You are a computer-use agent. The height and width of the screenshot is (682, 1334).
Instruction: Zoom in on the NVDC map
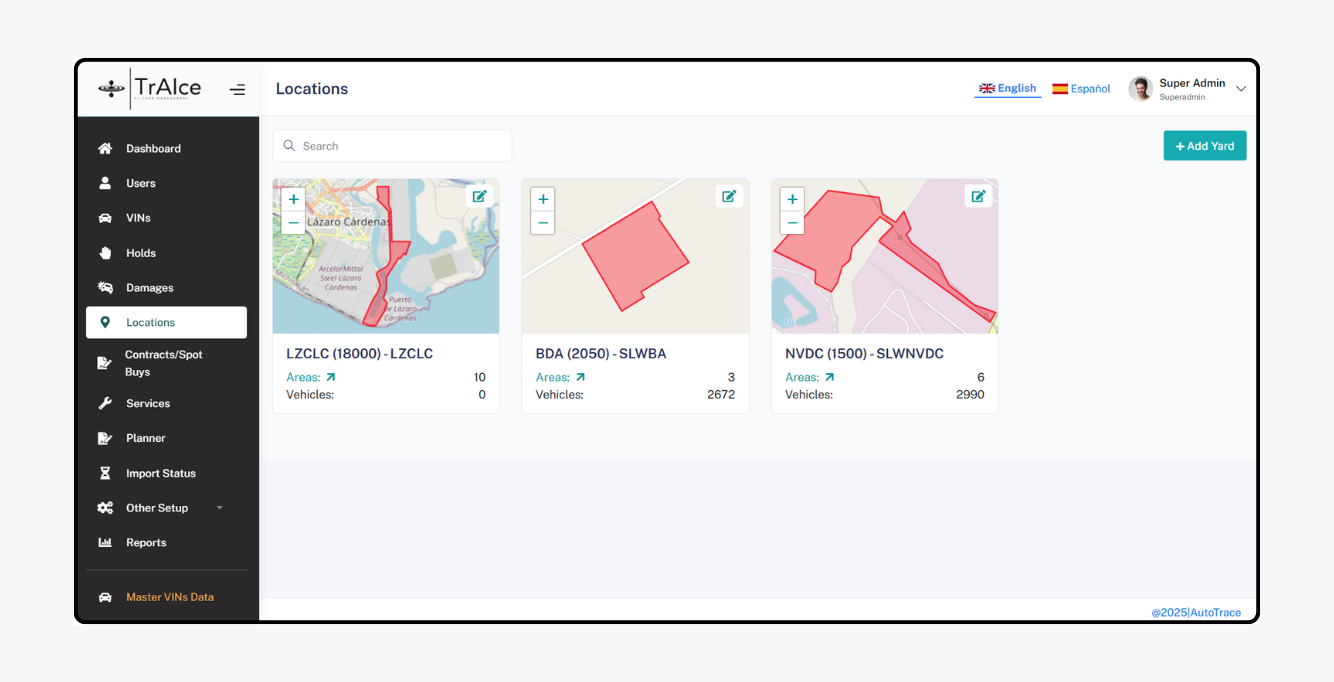(x=792, y=199)
